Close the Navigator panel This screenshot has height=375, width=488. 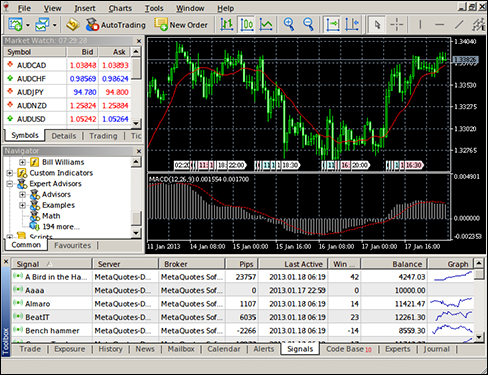[x=139, y=151]
